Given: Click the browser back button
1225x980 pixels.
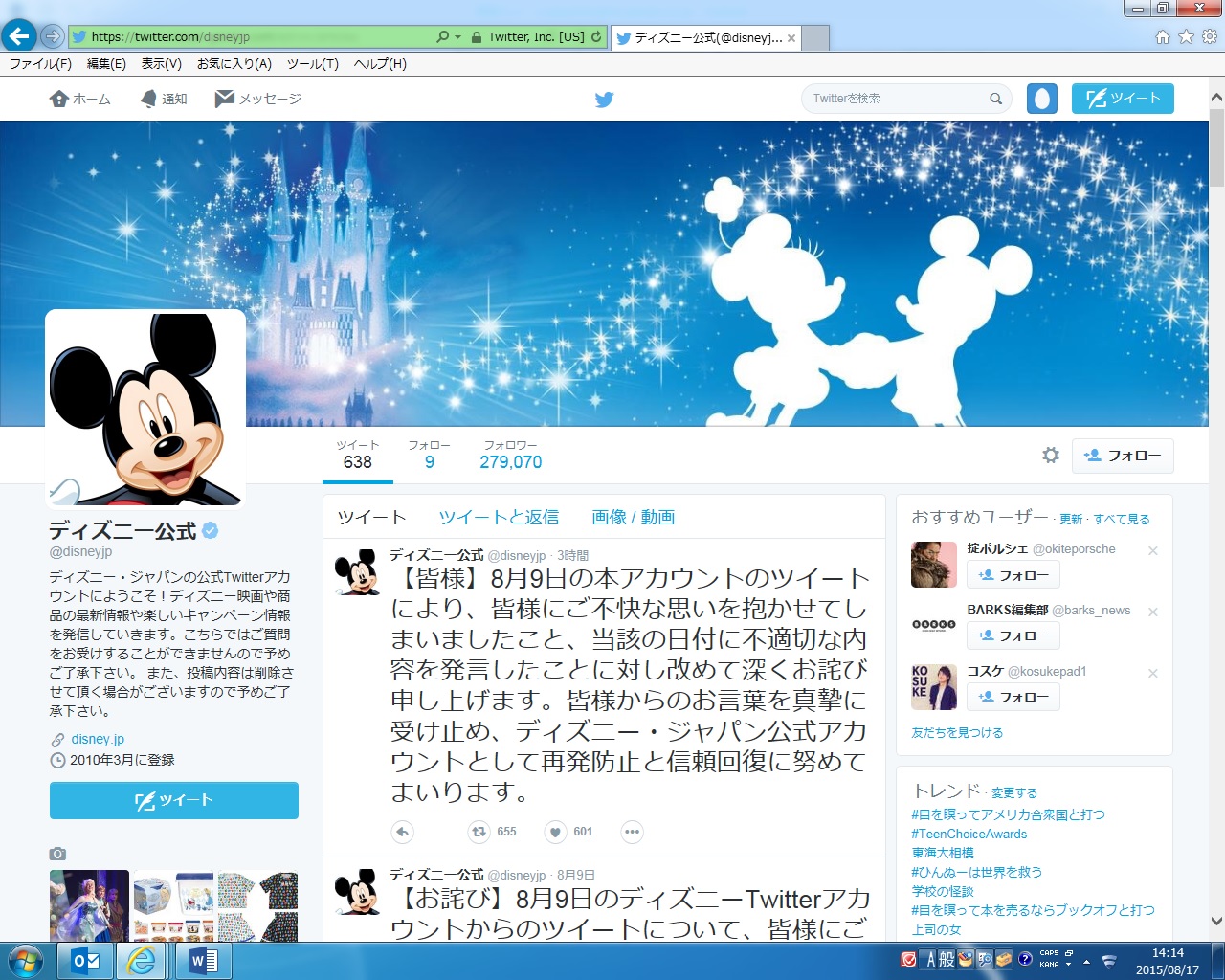Looking at the screenshot, I should tap(19, 36).
